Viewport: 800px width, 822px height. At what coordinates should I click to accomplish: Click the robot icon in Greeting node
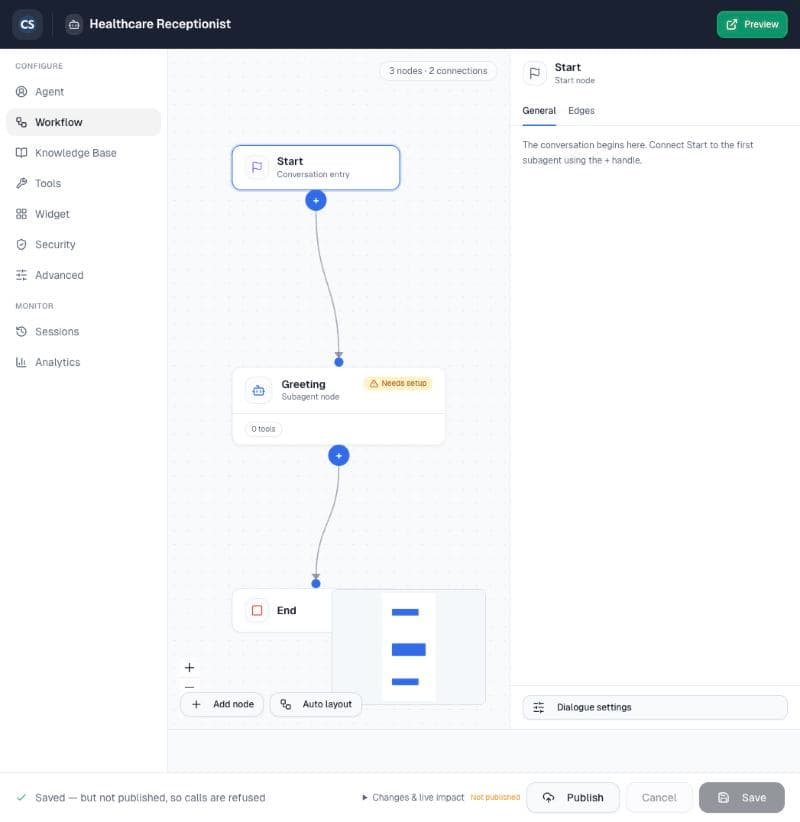pos(258,391)
